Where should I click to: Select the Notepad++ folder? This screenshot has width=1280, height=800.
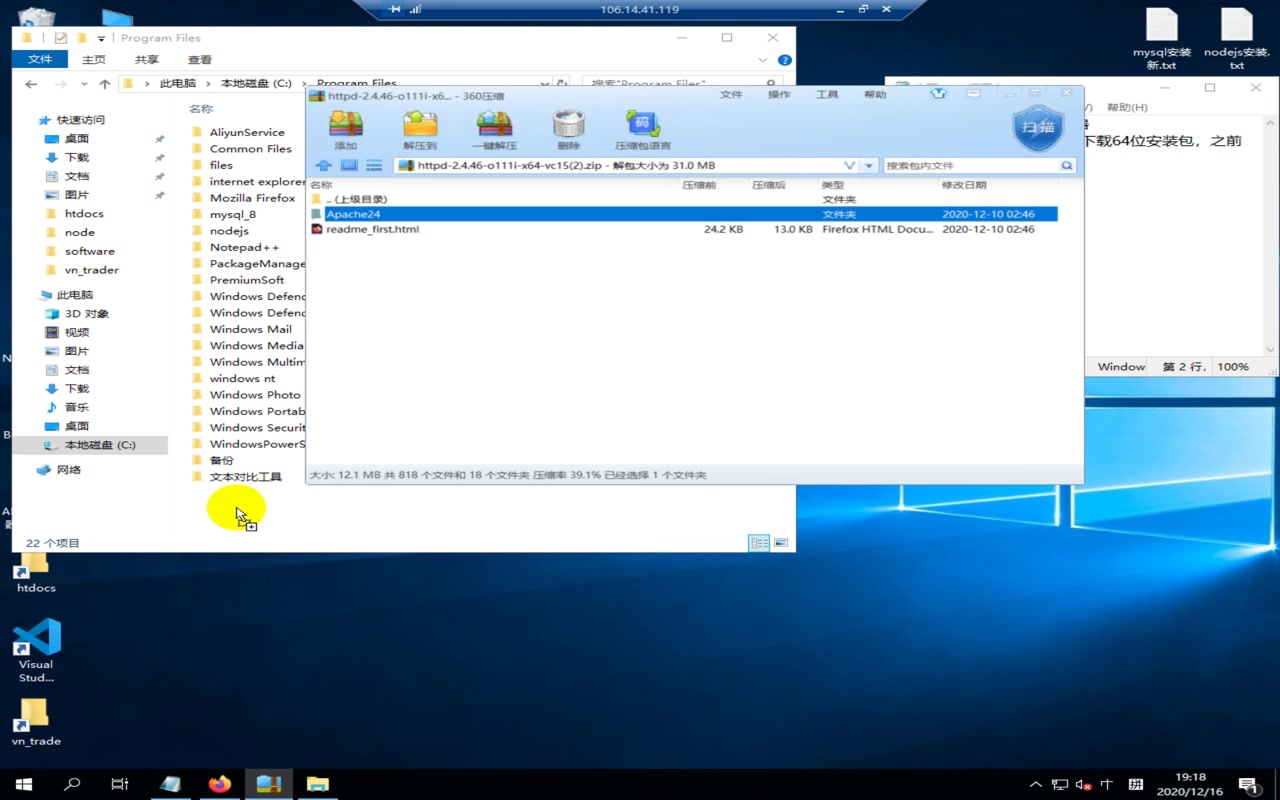pyautogui.click(x=244, y=247)
